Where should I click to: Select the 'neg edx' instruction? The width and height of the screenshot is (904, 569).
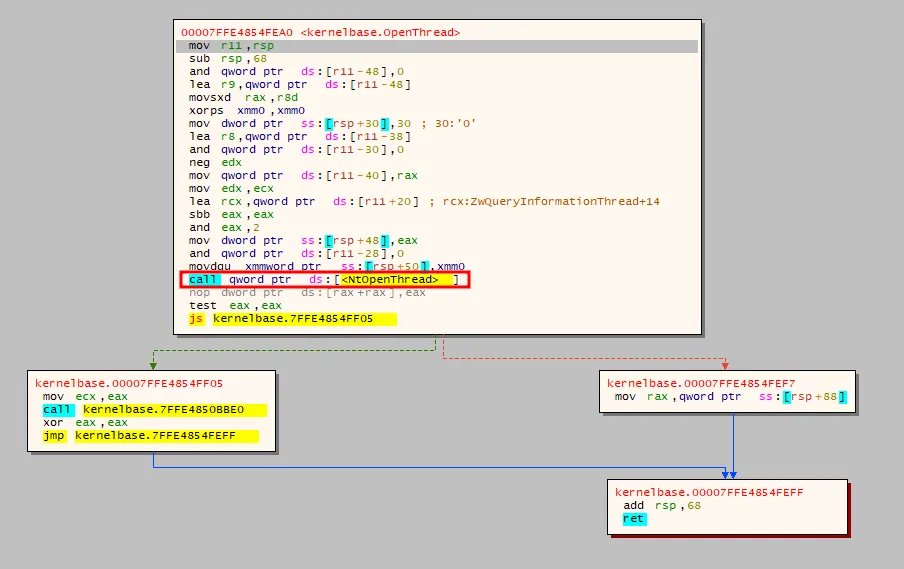coord(215,163)
